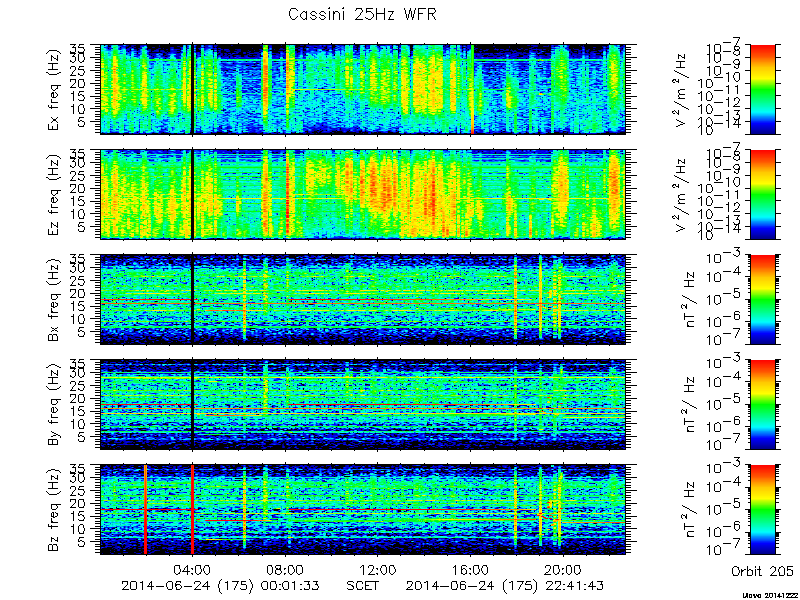Click the 'Cassini 25Hz WFR' plot title

(362, 14)
